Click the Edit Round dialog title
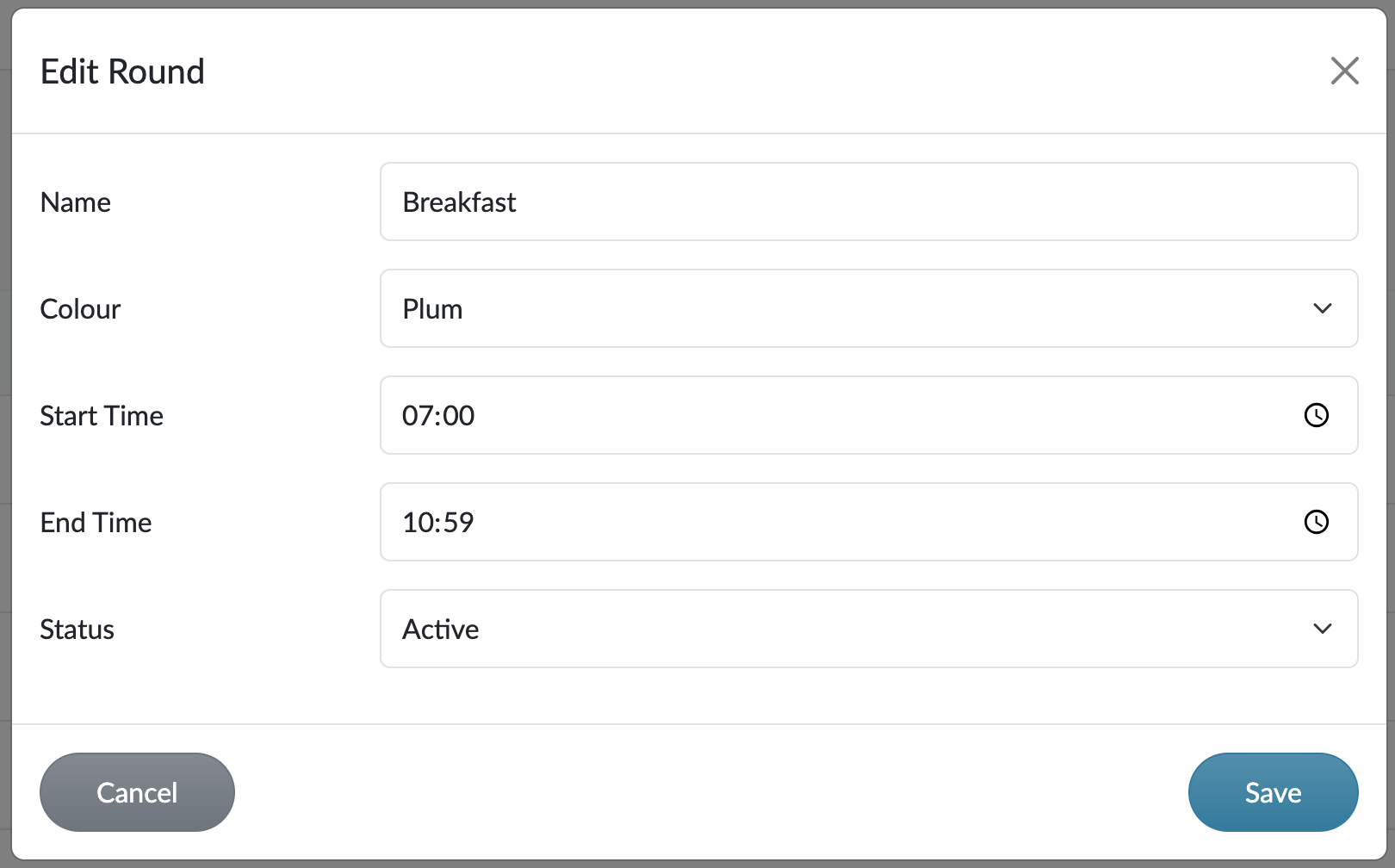The width and height of the screenshot is (1395, 868). 122,71
